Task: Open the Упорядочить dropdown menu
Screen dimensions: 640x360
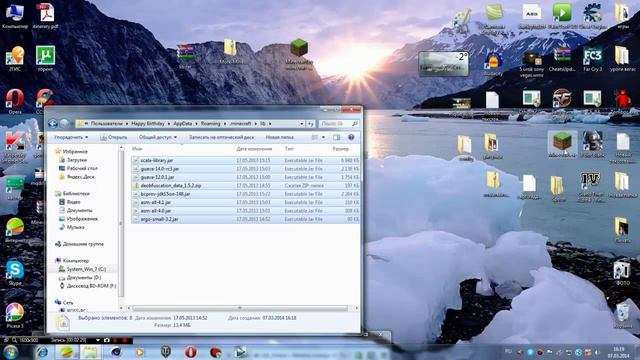Action: (71, 137)
